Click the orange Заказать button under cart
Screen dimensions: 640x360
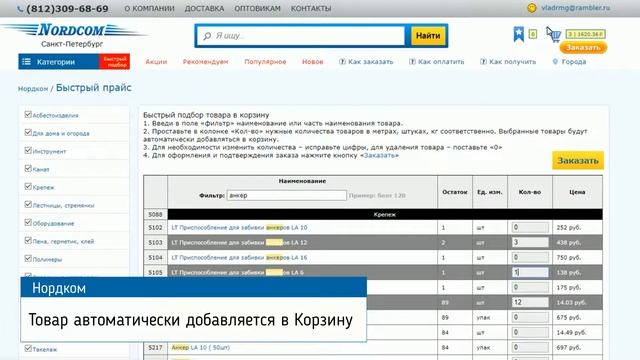pos(583,47)
